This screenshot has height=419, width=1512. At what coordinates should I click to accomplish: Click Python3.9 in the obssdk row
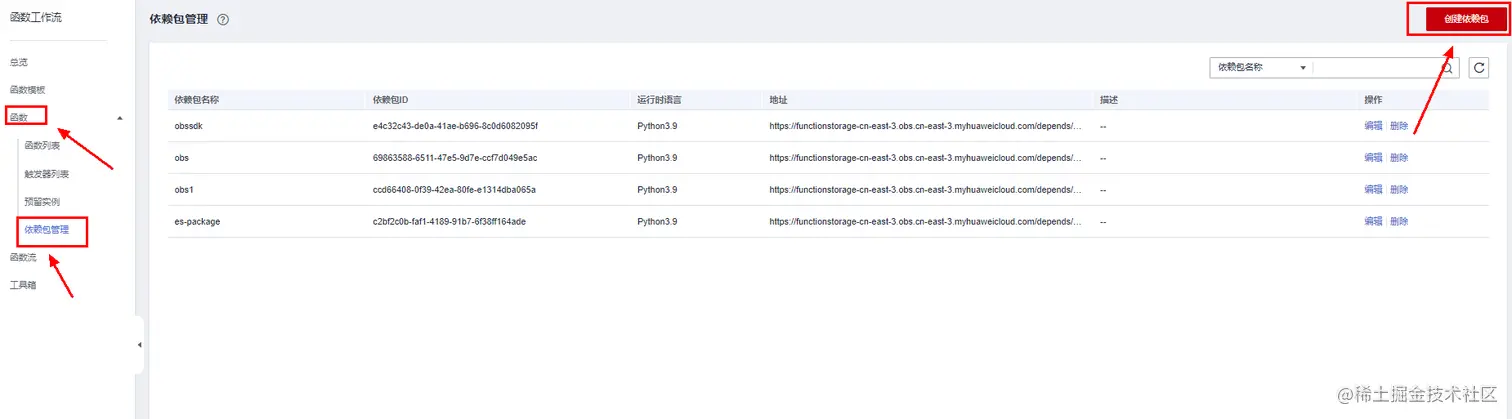[657, 126]
